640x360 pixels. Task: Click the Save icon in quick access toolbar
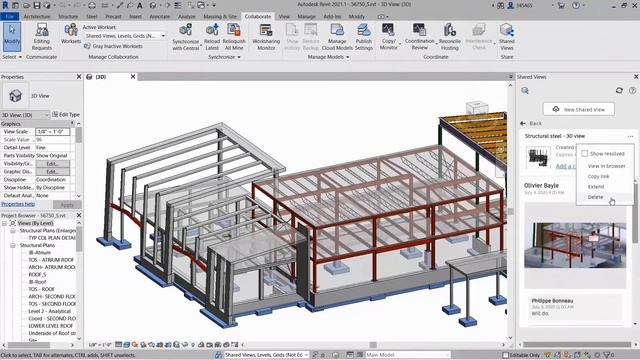tap(37, 5)
